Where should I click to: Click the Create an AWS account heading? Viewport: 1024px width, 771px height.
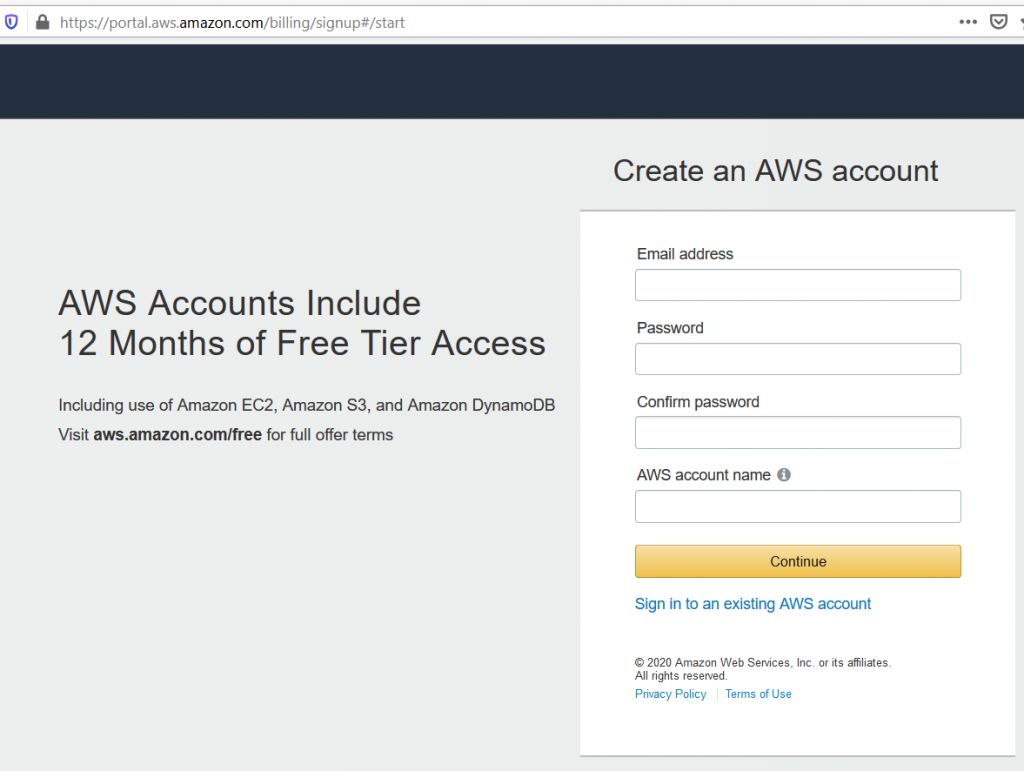(x=775, y=171)
